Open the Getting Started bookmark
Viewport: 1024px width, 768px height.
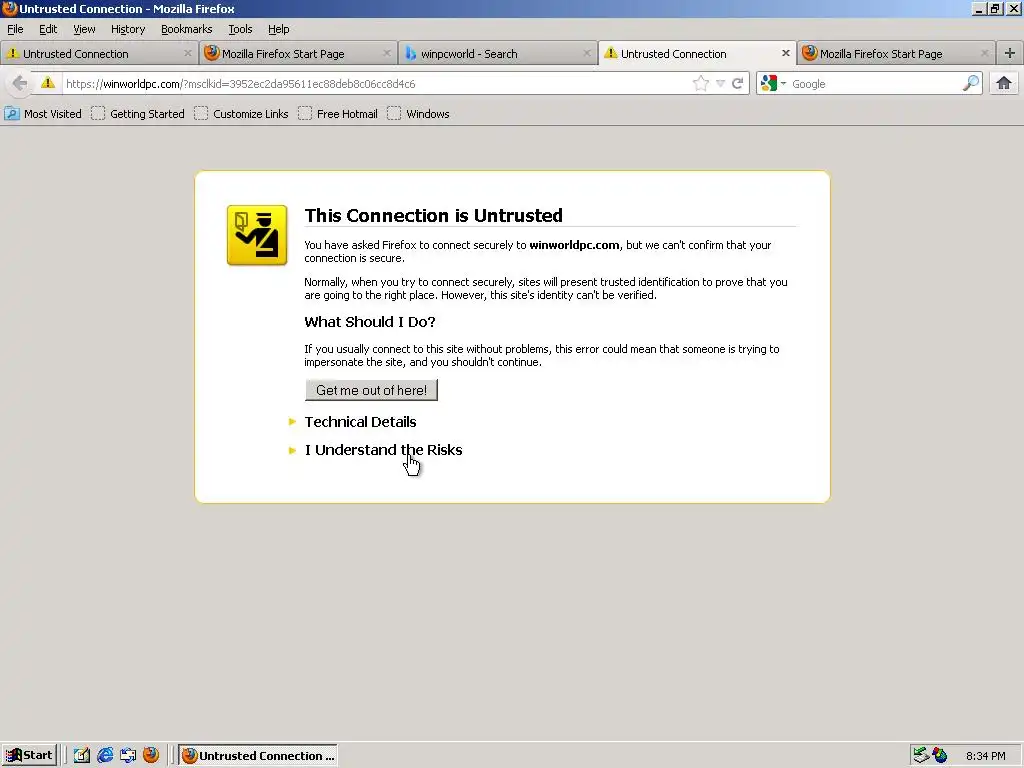(138, 114)
